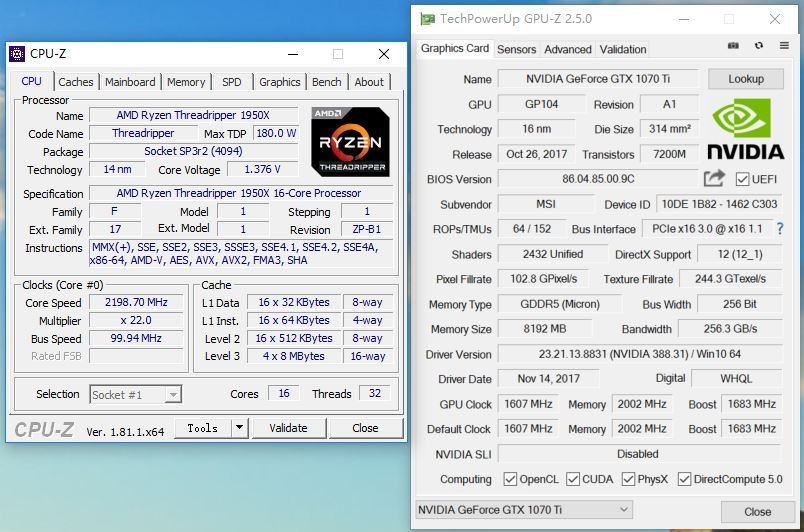Click CPU-Z app icon in title bar

click(17, 54)
